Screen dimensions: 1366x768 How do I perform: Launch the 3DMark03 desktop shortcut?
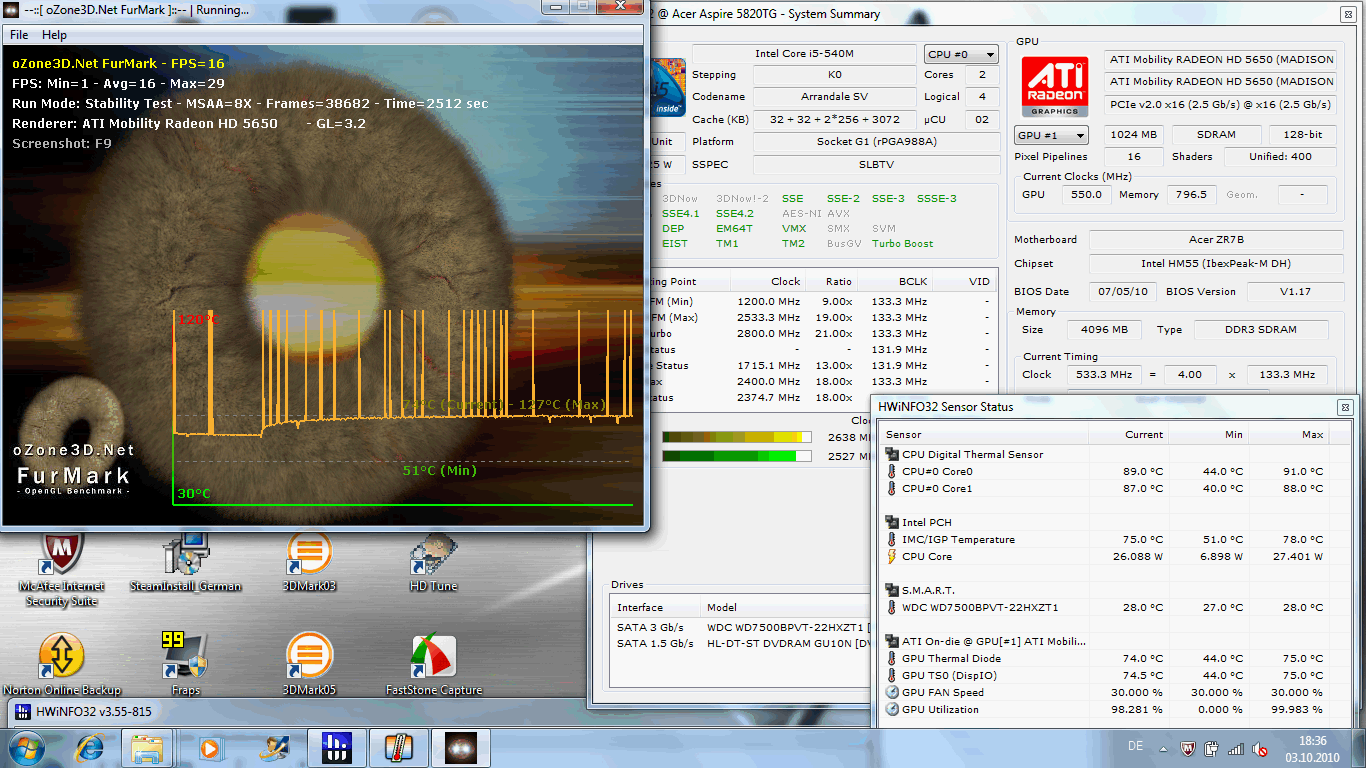[x=309, y=562]
